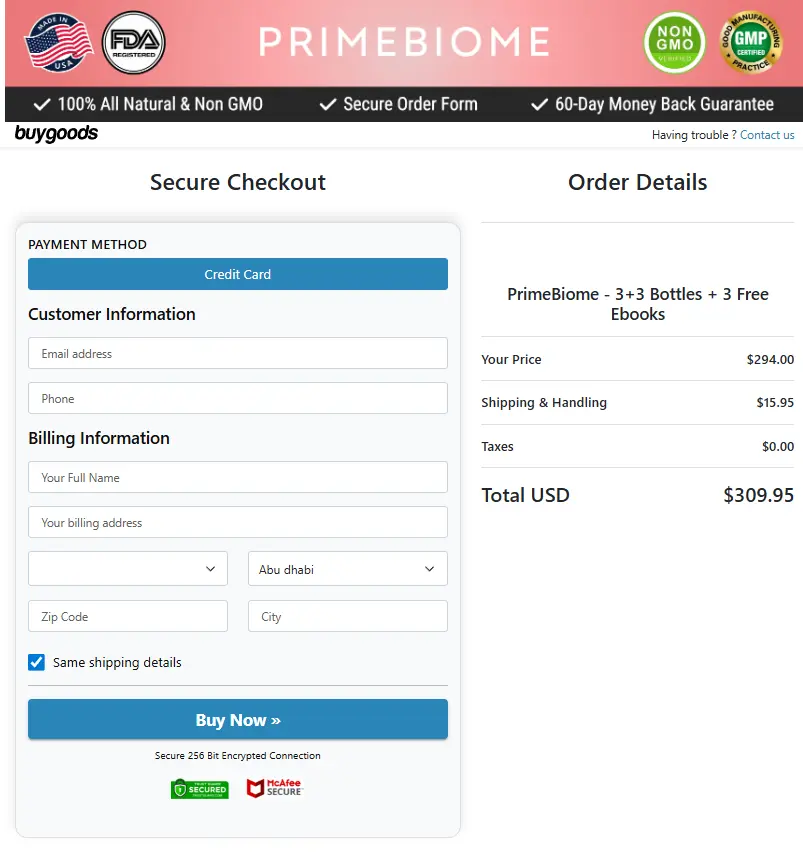Screen dimensions: 803x853
Task: Click the Trust Guard Secured seal
Action: [x=199, y=788]
